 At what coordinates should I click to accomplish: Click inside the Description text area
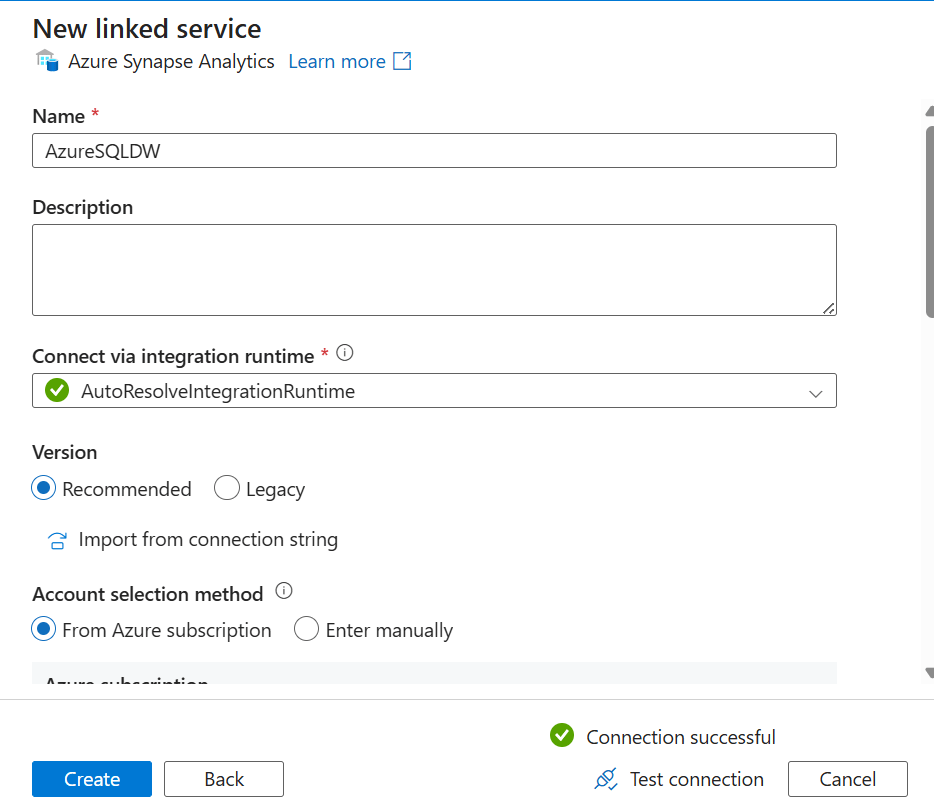[x=434, y=270]
